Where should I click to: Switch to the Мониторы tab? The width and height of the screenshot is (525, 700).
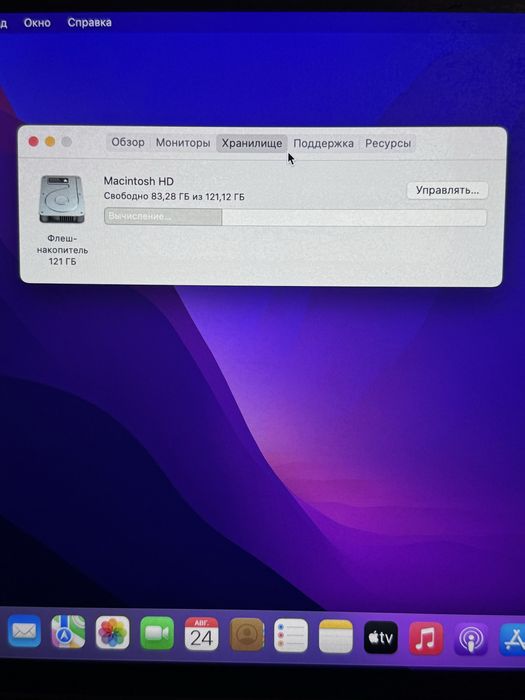(x=183, y=143)
